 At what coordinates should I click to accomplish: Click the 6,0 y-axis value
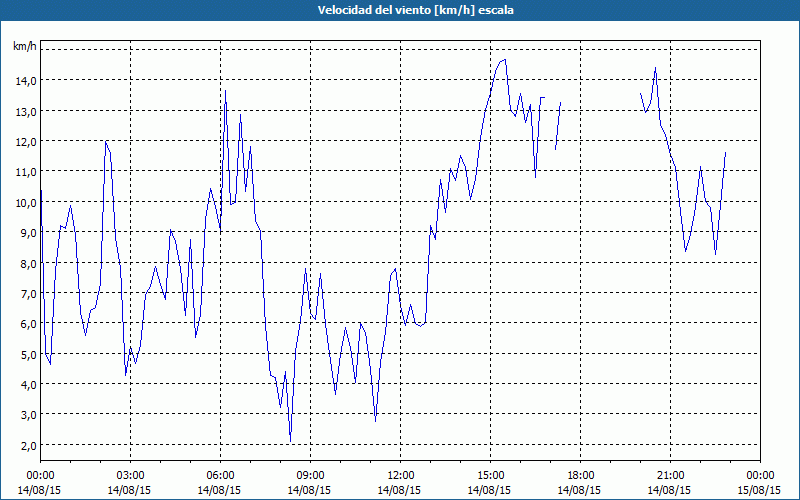[x=28, y=324]
